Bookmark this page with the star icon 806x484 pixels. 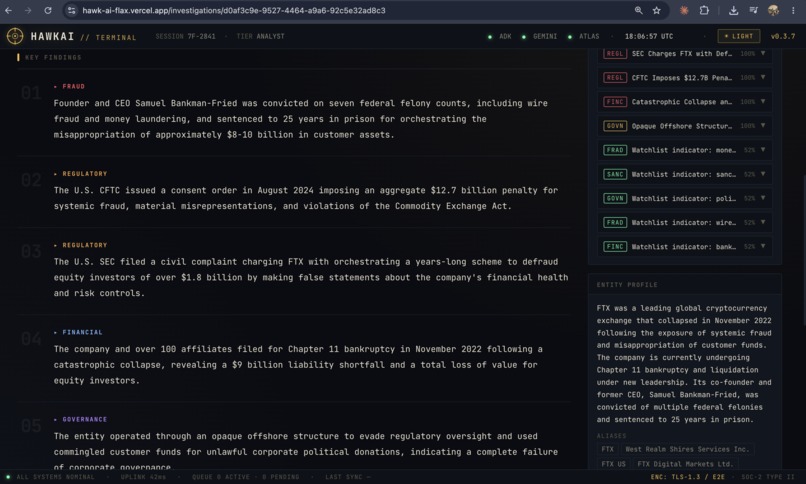(656, 10)
